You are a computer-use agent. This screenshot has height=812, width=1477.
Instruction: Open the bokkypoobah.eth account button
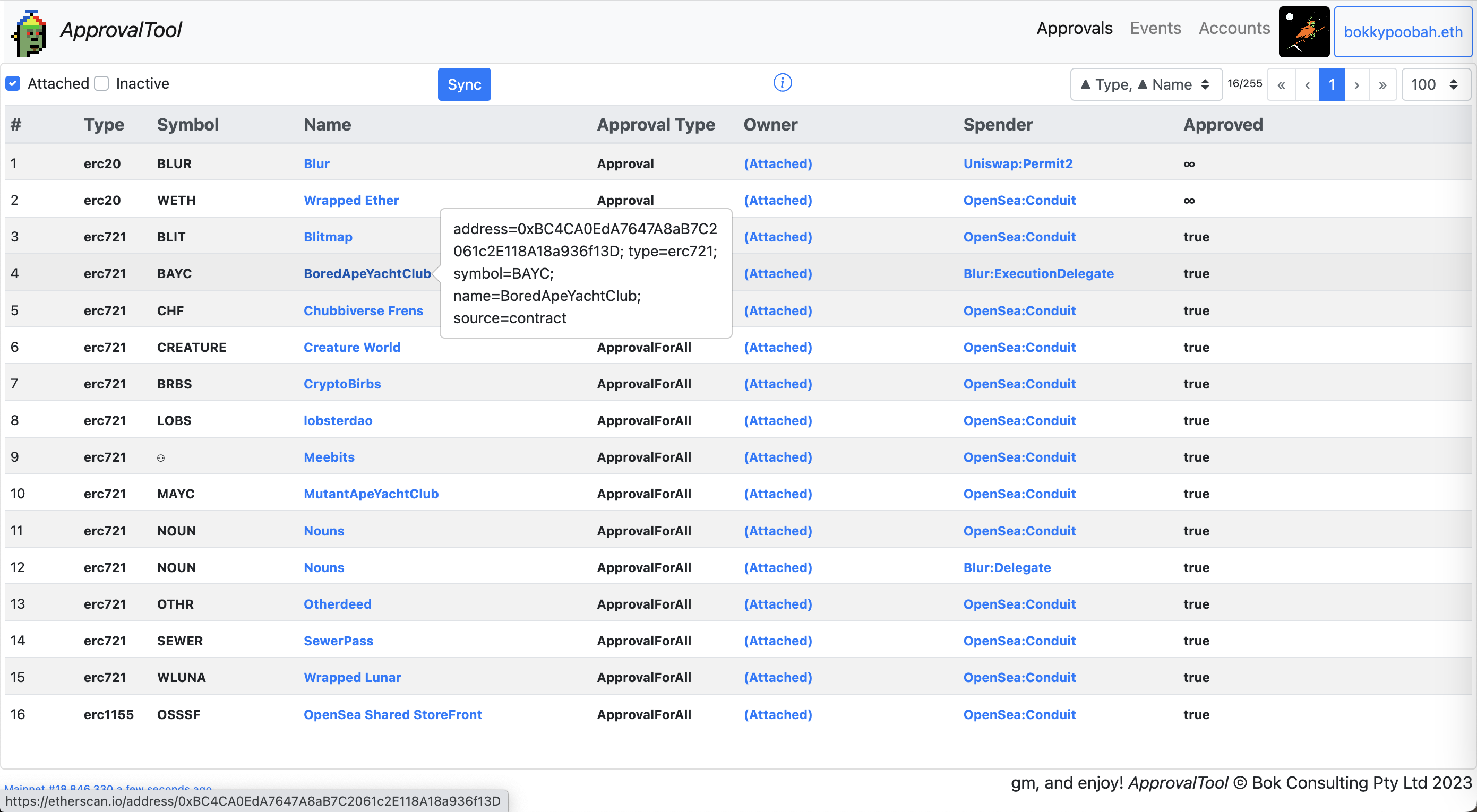(1403, 31)
